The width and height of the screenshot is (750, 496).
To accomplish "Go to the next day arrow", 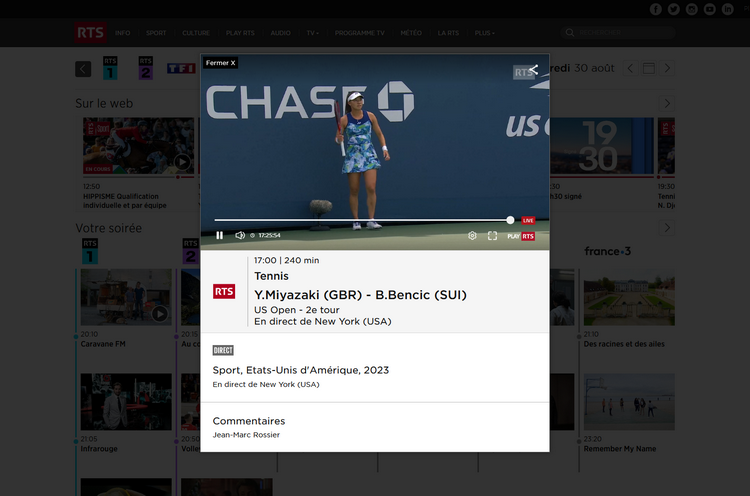I will point(667,68).
